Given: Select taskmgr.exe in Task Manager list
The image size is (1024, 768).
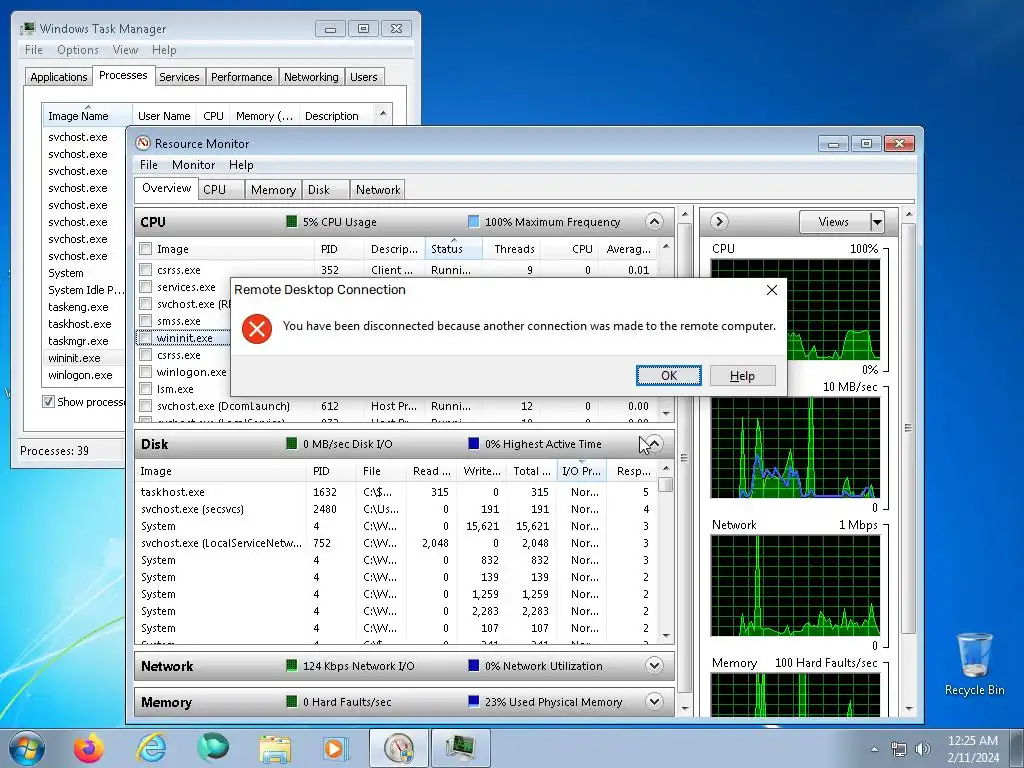Looking at the screenshot, I should (x=78, y=341).
